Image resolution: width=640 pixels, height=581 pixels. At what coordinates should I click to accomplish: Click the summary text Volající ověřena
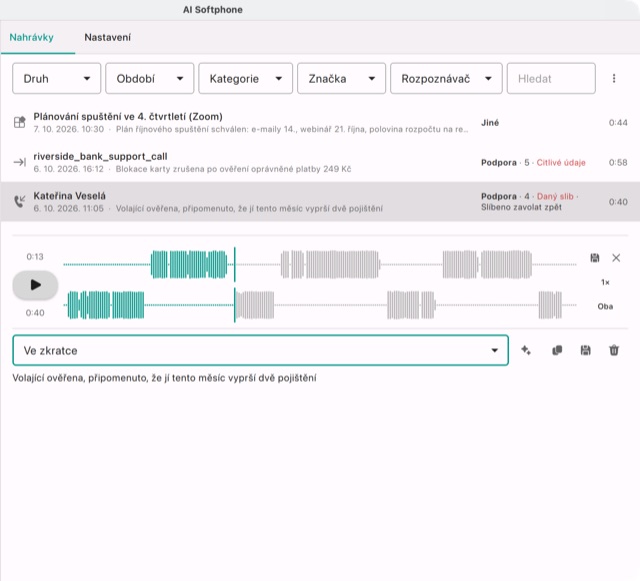click(164, 378)
